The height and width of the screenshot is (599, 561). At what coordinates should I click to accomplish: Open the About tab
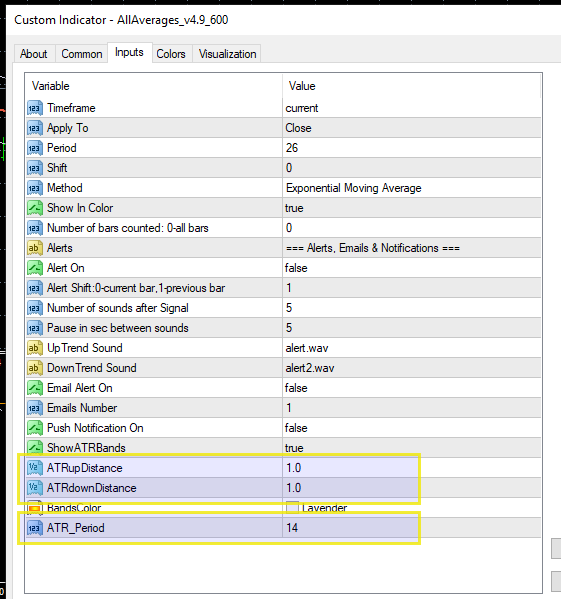point(34,54)
